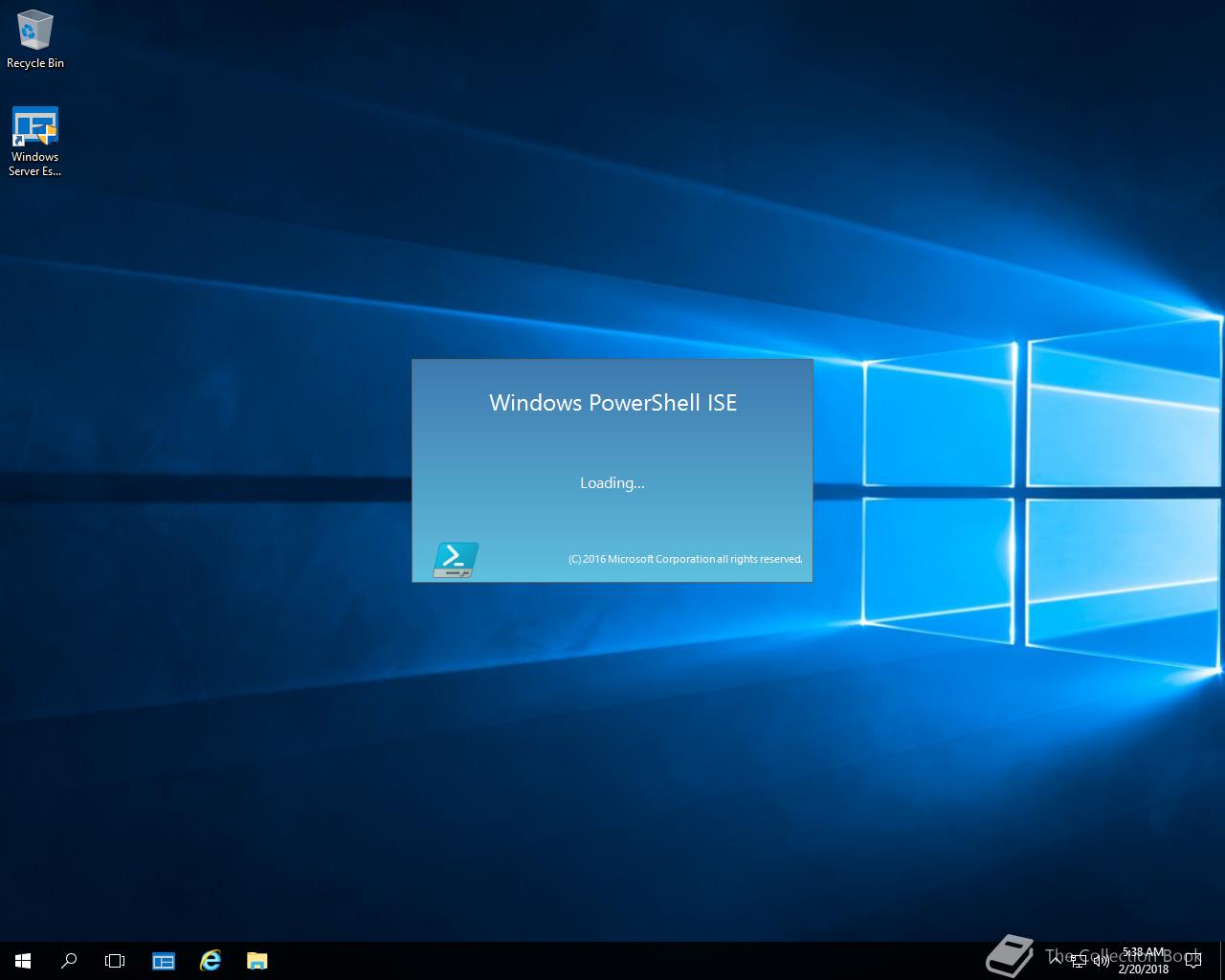Click the PowerShell logo on the splash screen
Viewport: 1225px width, 980px height.
(x=456, y=560)
